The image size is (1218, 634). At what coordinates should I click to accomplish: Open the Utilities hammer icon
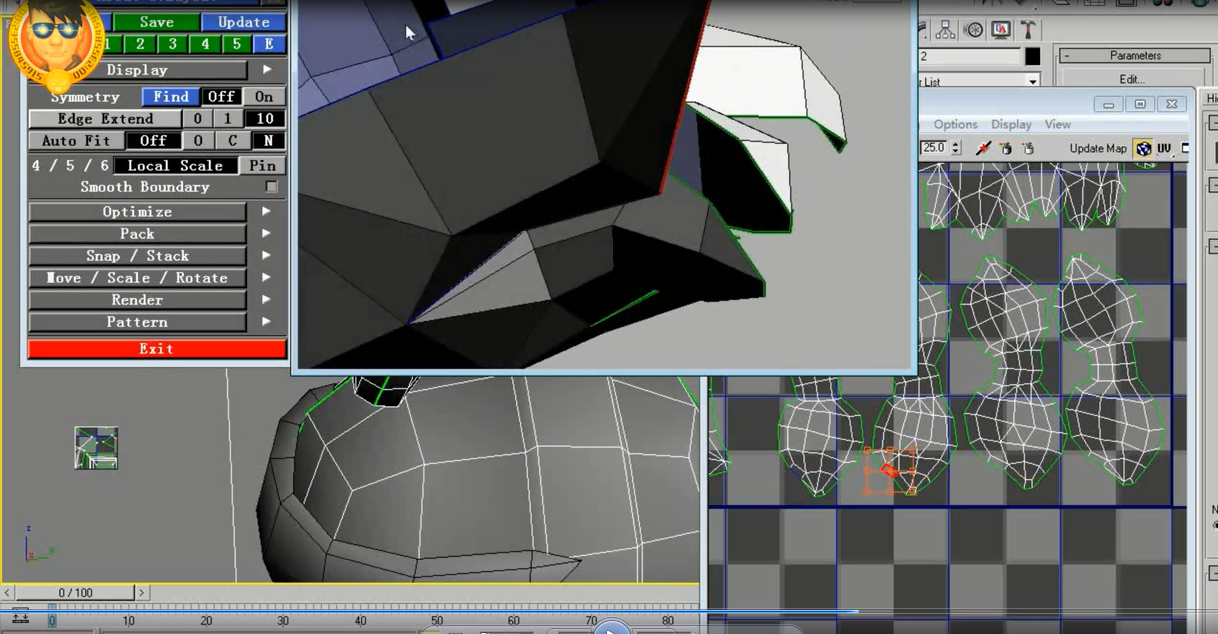click(1028, 31)
